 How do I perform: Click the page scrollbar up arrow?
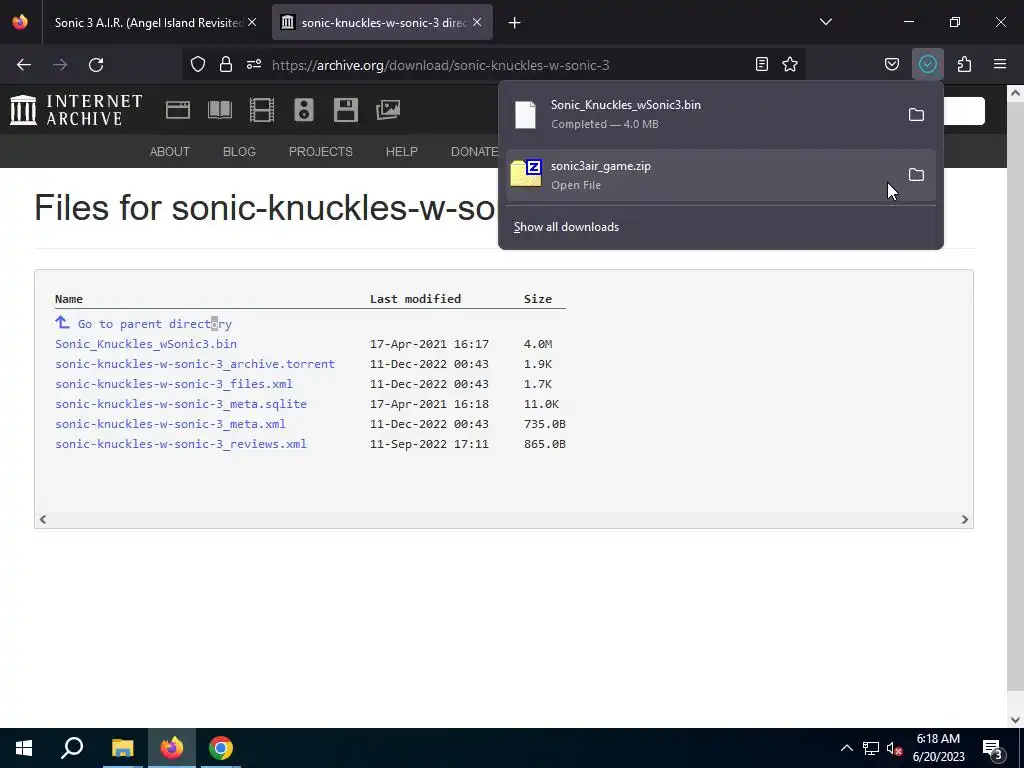click(x=1015, y=93)
